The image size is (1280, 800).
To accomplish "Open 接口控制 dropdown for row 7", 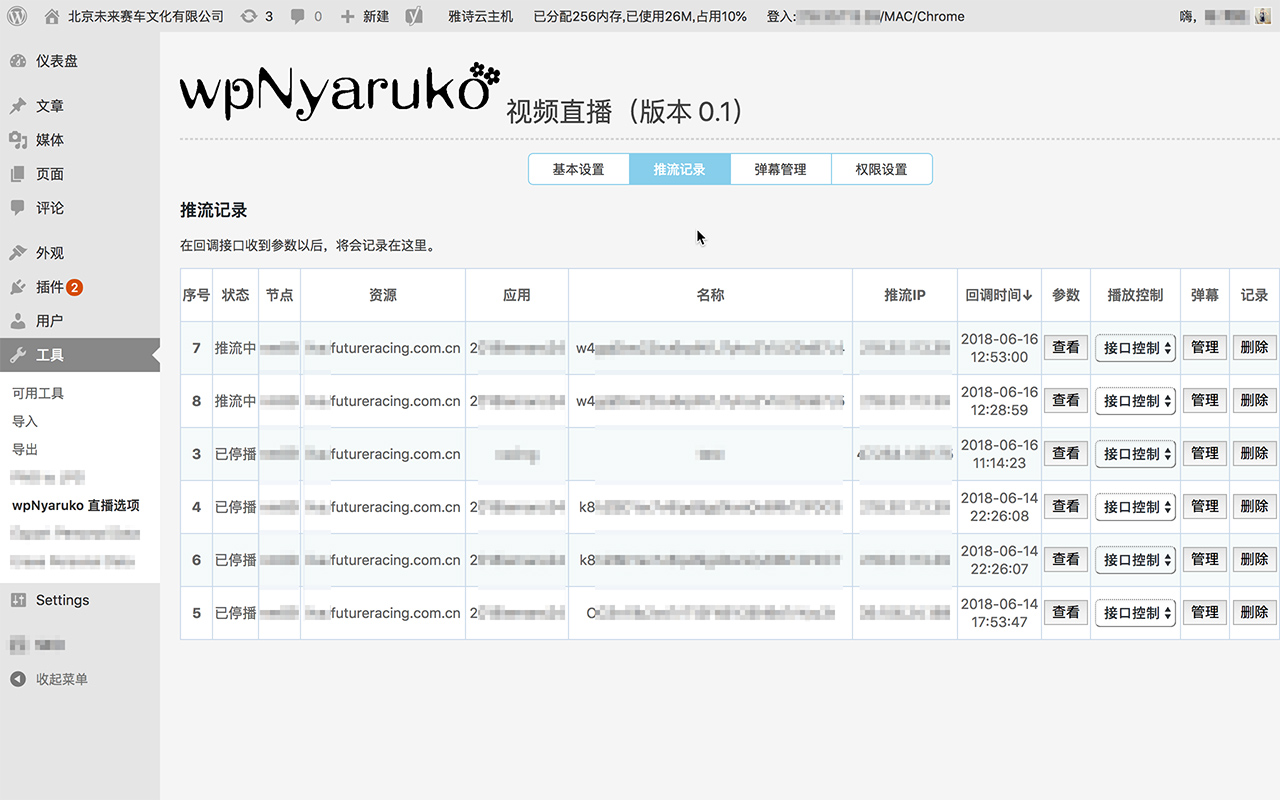I will coord(1135,348).
